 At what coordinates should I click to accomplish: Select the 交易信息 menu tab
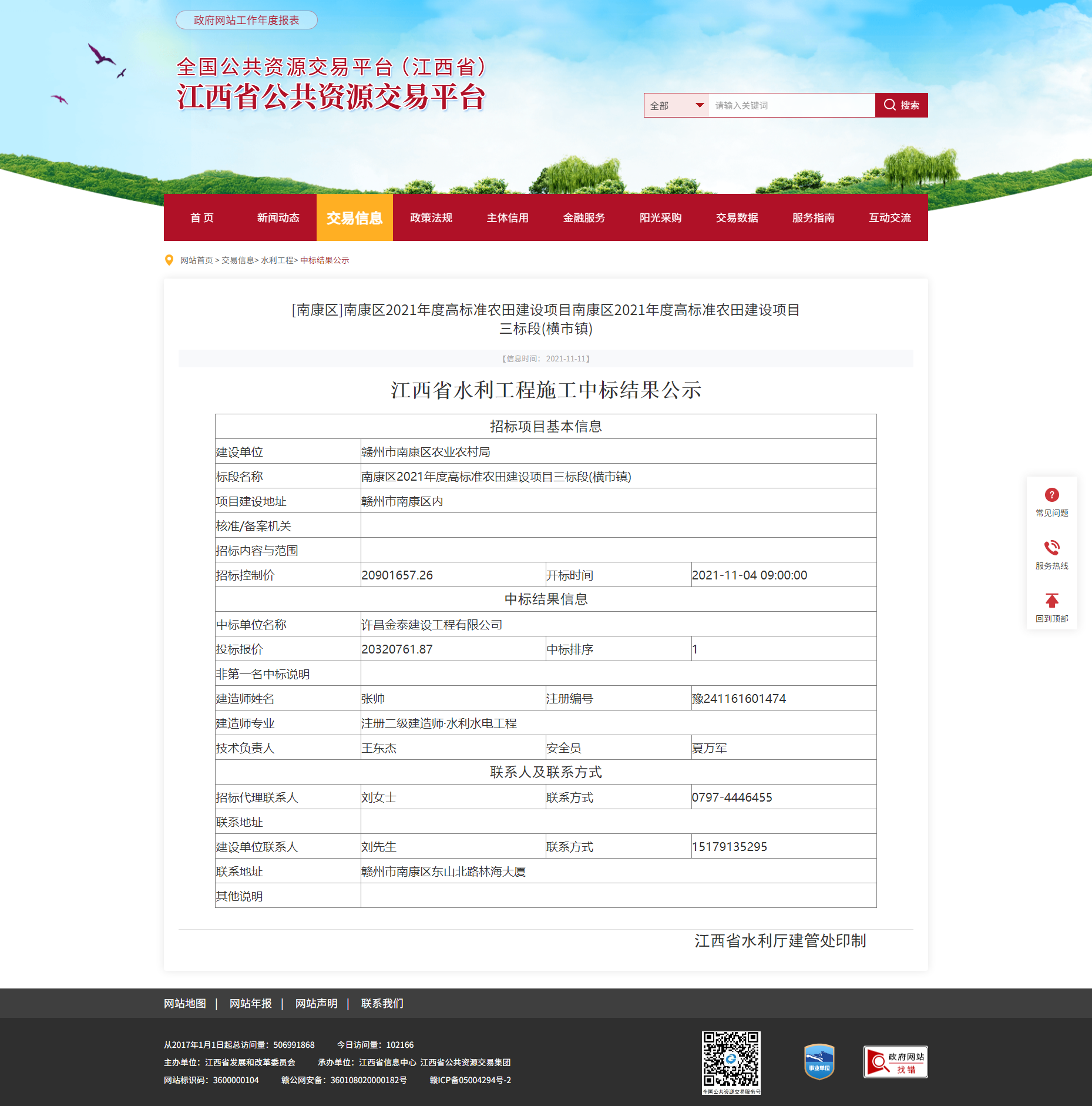(x=355, y=217)
